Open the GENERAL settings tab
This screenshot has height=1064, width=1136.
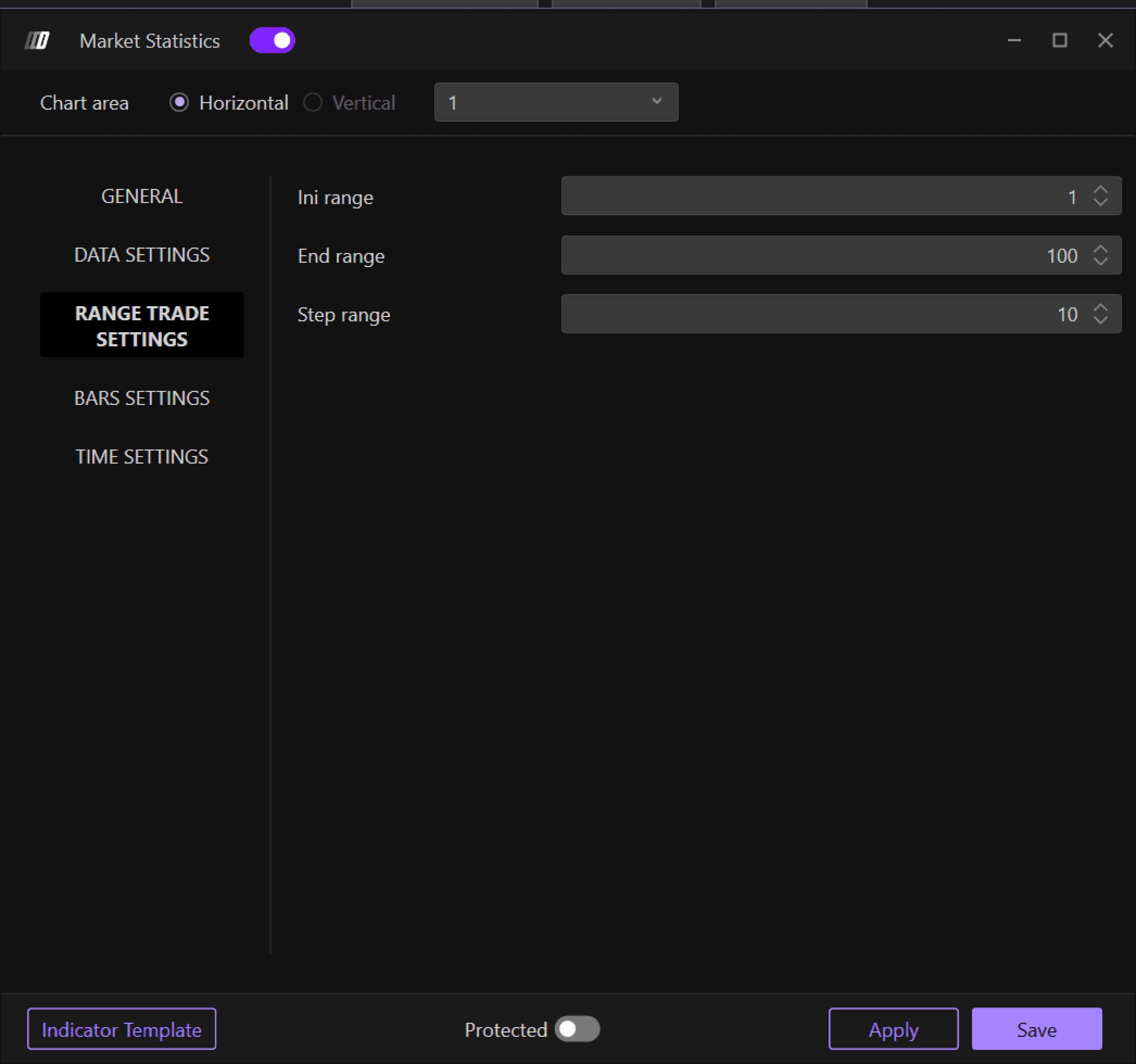click(x=142, y=197)
